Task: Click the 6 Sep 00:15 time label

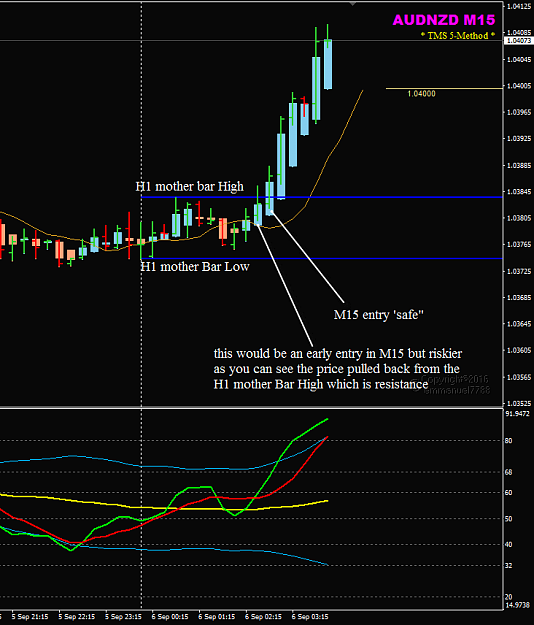Action: (170, 617)
